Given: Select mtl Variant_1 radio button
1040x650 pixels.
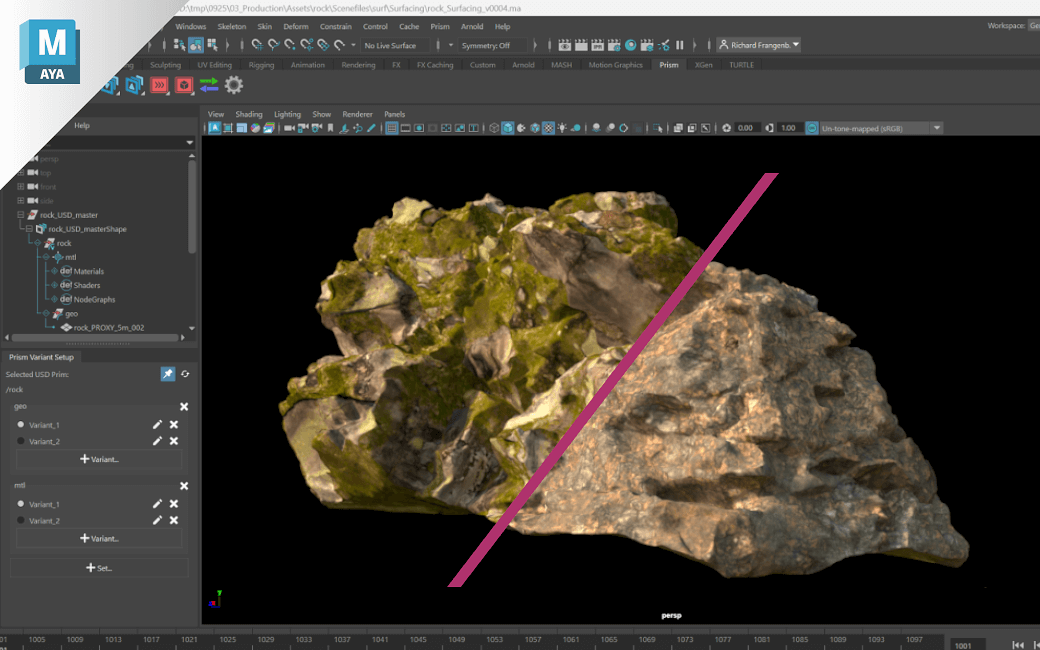Looking at the screenshot, I should click(x=21, y=504).
